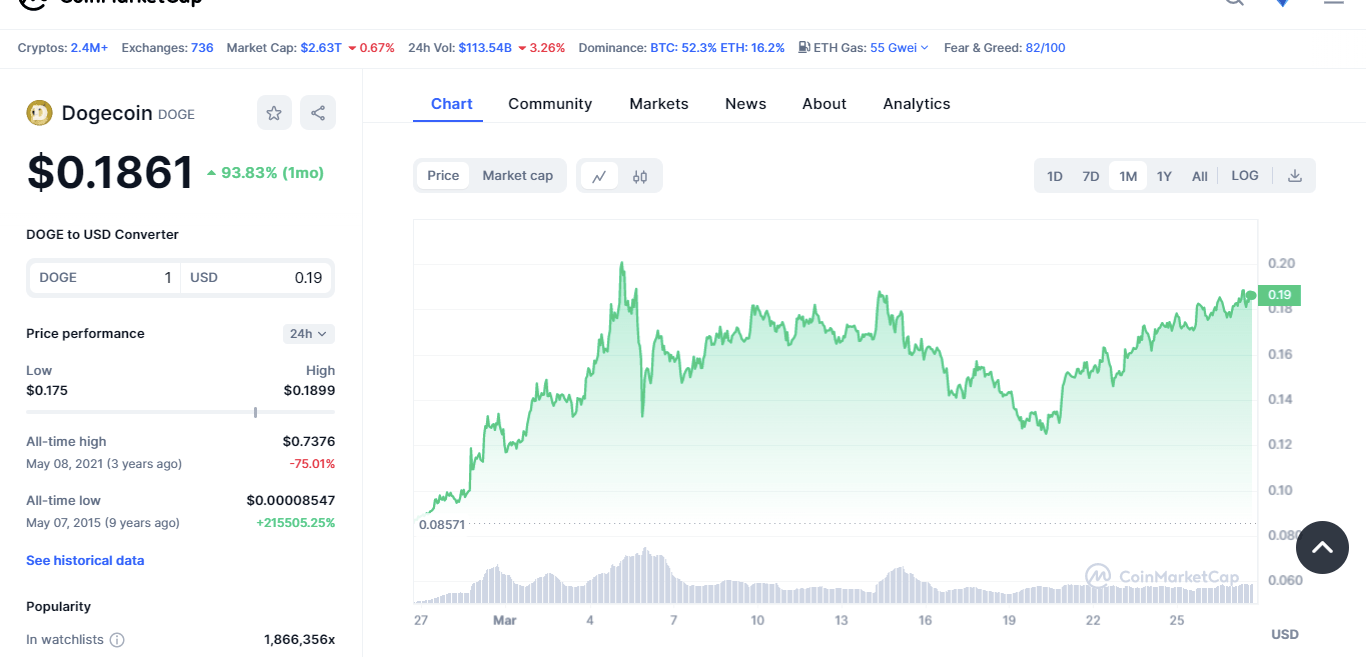1366x657 pixels.
Task: Click the 0.08571 starting price label
Action: click(442, 525)
